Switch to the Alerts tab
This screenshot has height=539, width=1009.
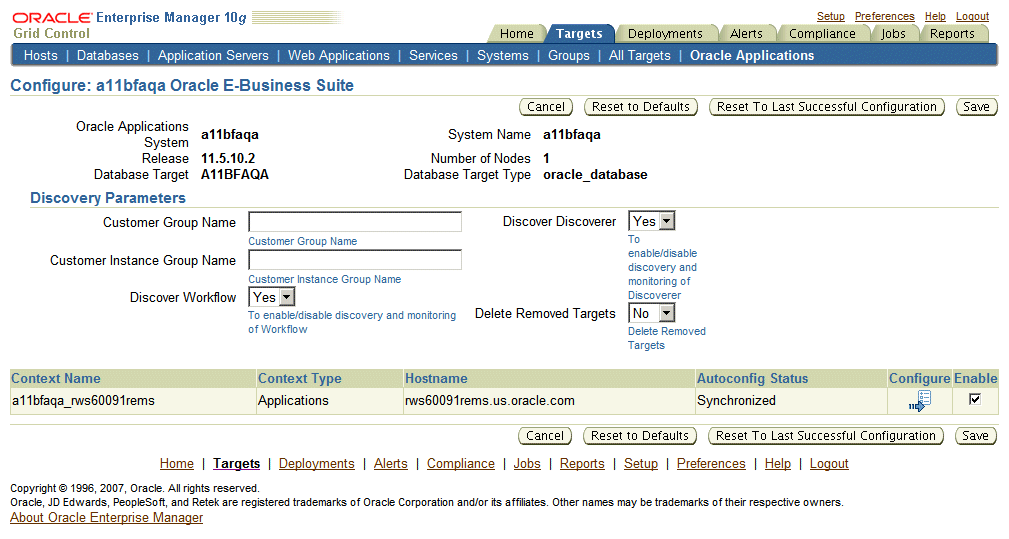[x=746, y=33]
